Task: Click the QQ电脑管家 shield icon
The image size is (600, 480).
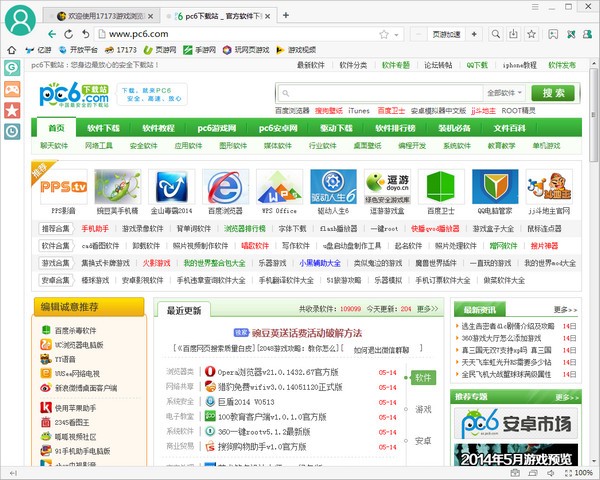Action: pos(495,187)
